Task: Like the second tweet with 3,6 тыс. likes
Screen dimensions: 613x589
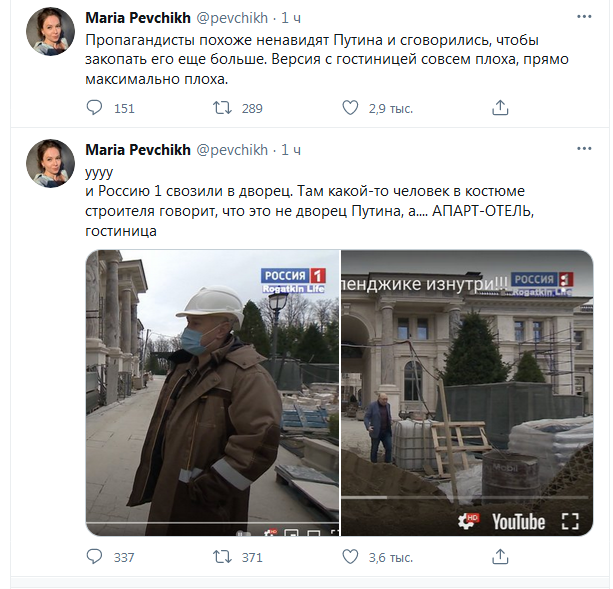Action: 351,557
